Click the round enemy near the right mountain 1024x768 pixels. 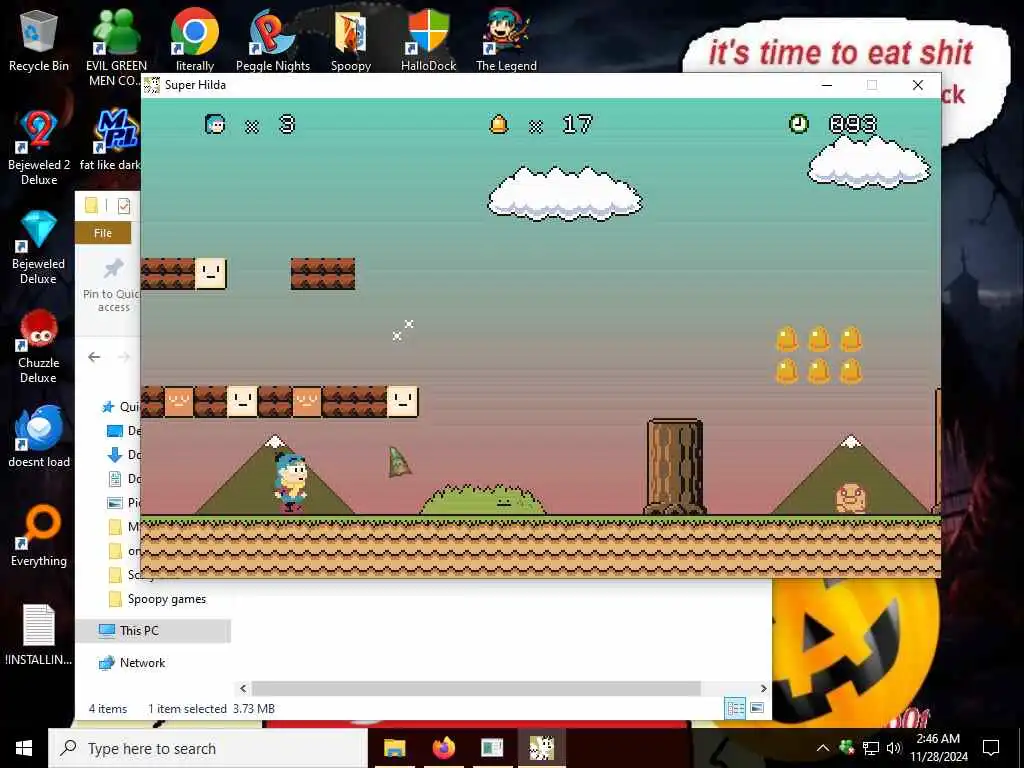(x=851, y=498)
